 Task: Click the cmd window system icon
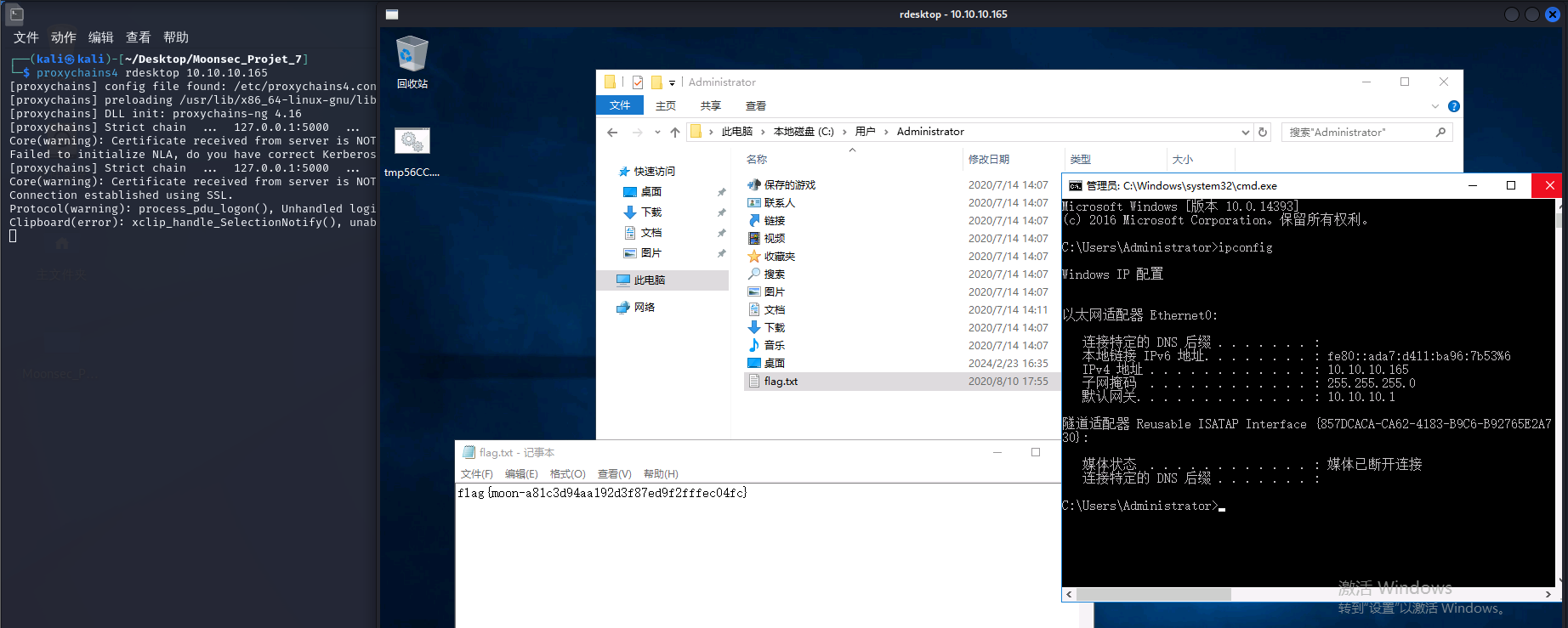pos(1075,186)
